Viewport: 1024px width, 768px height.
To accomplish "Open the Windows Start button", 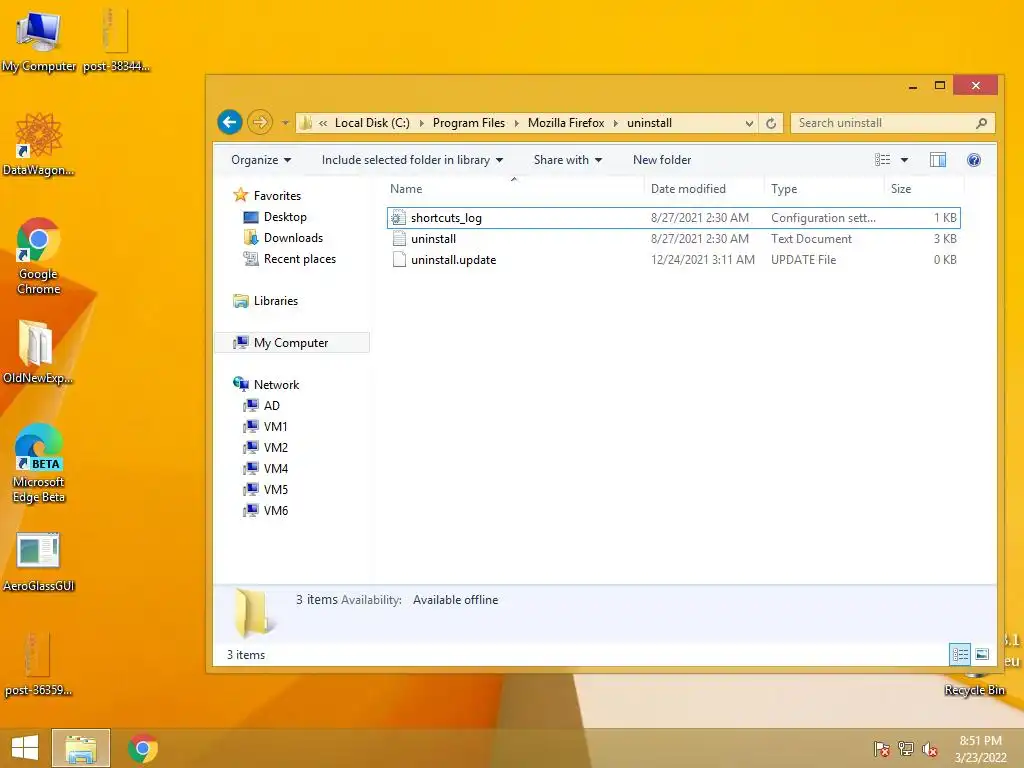I will pyautogui.click(x=25, y=748).
